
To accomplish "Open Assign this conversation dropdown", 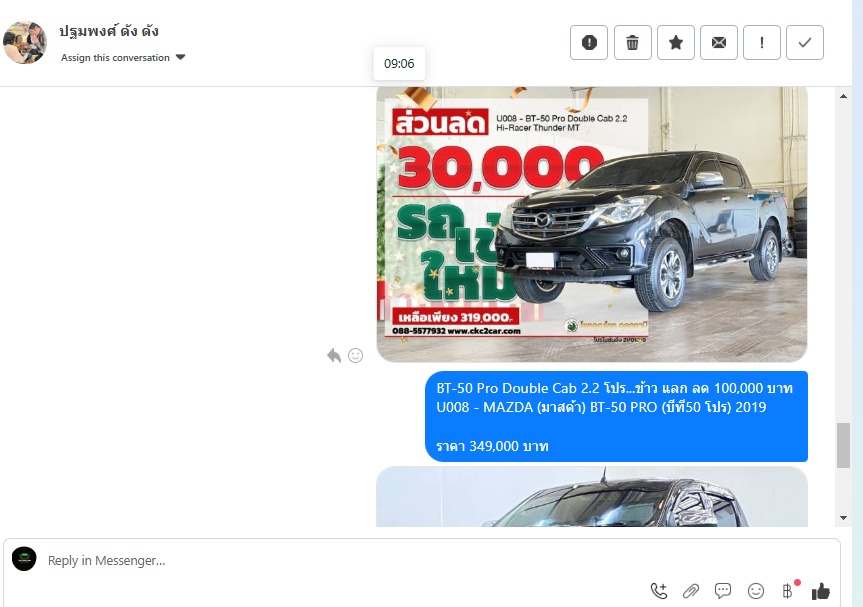I will [x=123, y=57].
